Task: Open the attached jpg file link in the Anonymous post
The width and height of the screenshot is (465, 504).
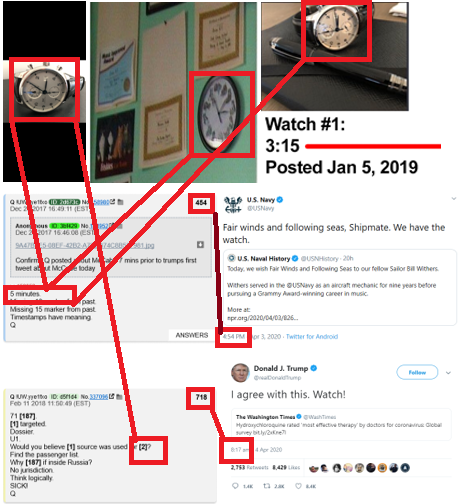Action: [85, 245]
